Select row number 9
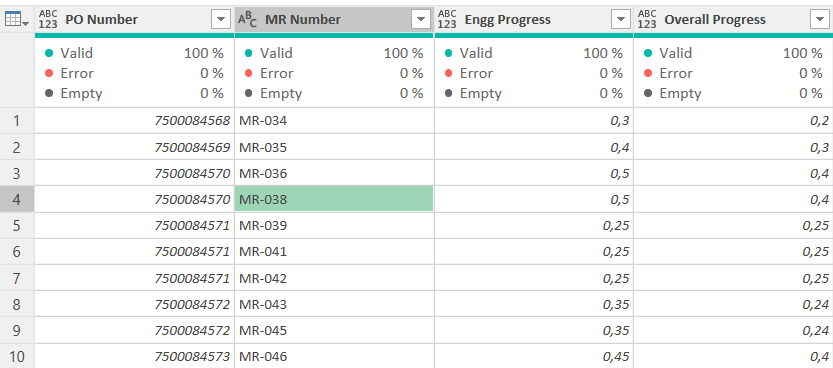The width and height of the screenshot is (833, 368). coord(17,330)
